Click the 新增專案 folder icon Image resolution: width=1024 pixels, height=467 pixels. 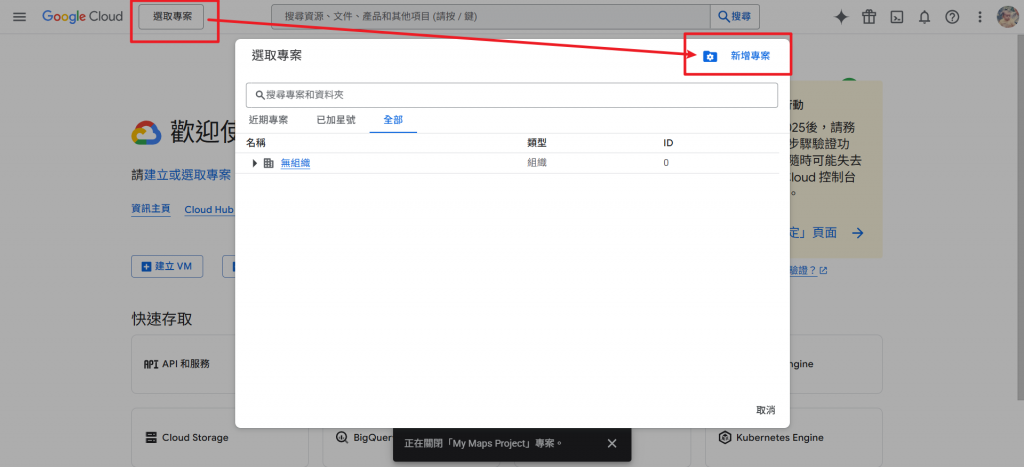pyautogui.click(x=710, y=57)
